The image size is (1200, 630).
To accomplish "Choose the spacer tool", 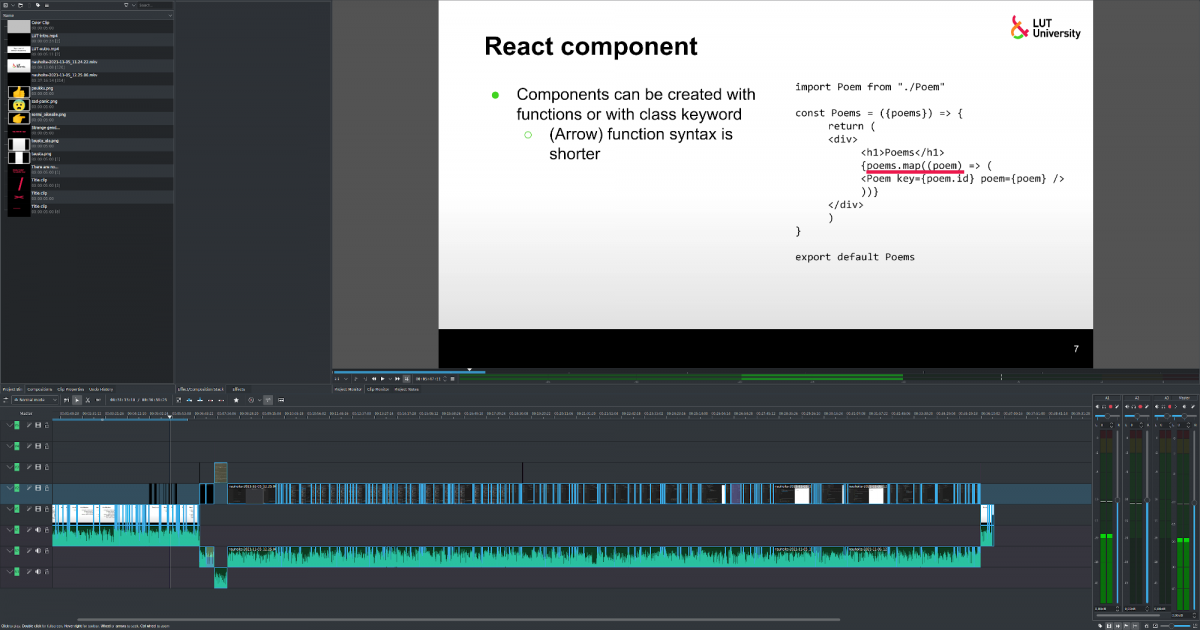I will coord(98,400).
